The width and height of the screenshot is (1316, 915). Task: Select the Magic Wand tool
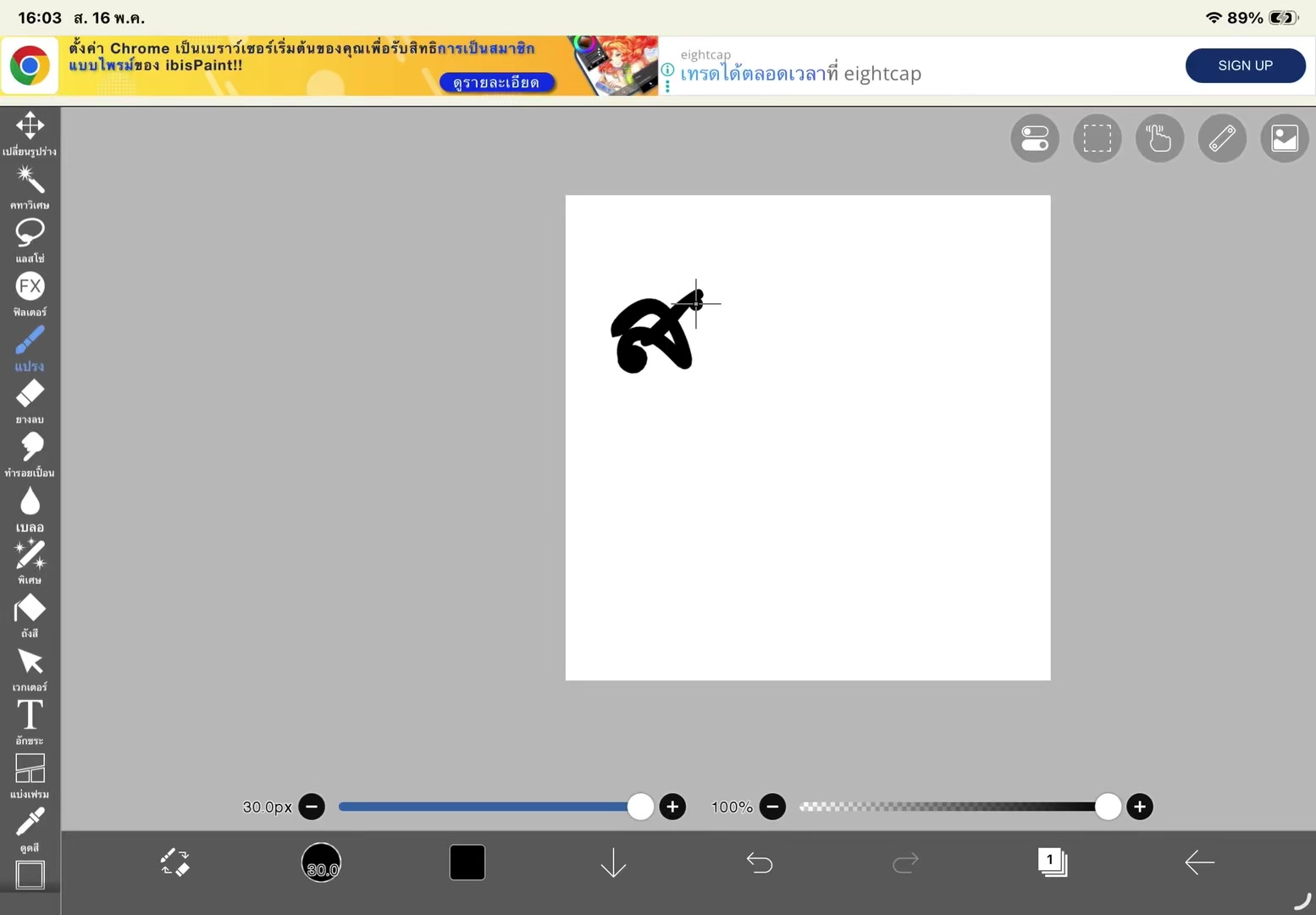(x=30, y=187)
